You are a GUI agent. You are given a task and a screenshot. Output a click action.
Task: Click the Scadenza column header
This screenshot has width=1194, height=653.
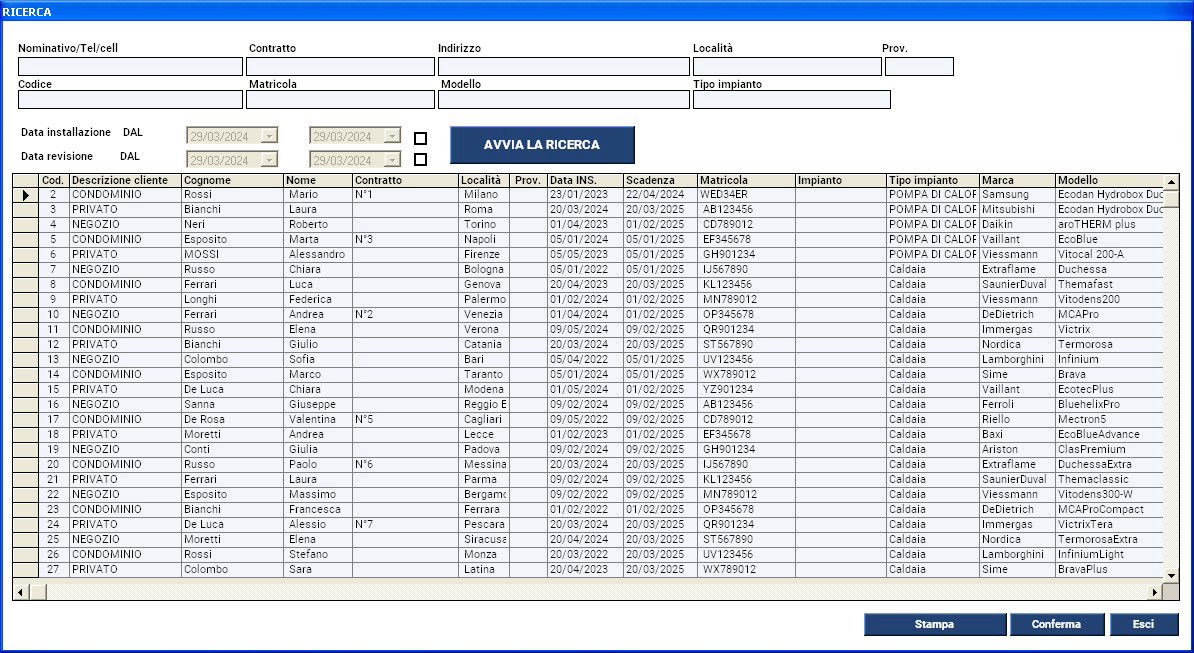click(659, 180)
